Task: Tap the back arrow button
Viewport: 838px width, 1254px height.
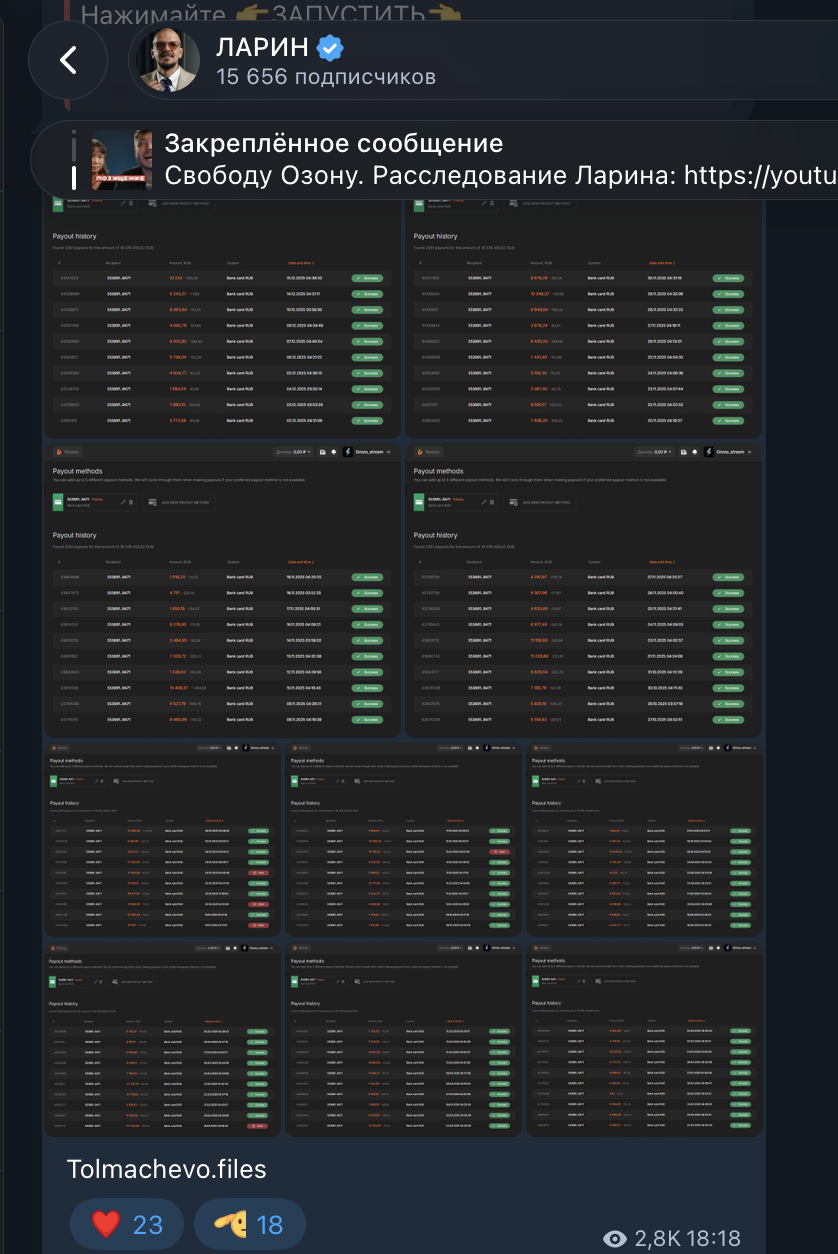Action: tap(68, 60)
